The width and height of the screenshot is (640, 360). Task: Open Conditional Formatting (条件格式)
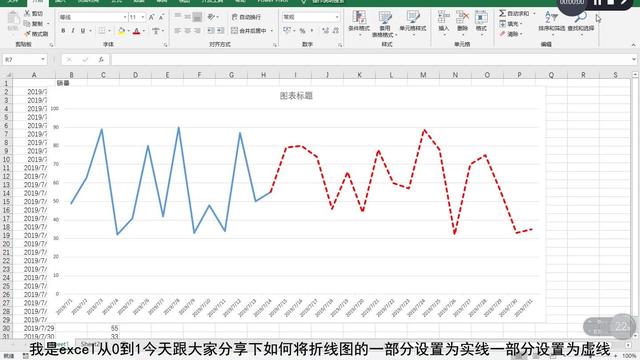(359, 23)
